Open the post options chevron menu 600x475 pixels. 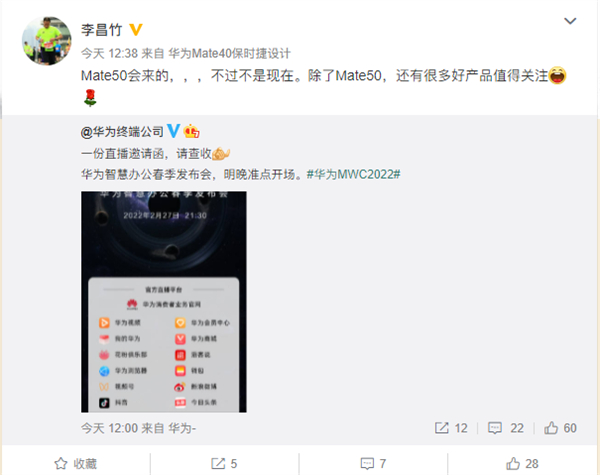[570, 21]
